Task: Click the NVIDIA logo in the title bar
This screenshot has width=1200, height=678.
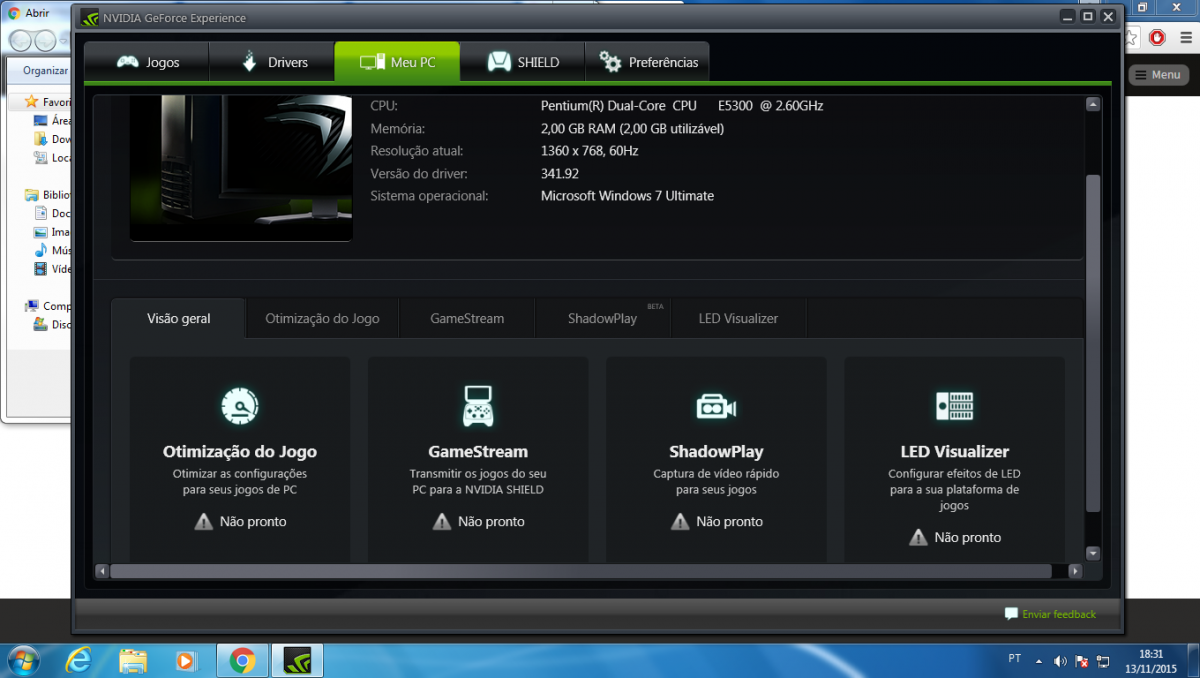Action: click(x=90, y=17)
